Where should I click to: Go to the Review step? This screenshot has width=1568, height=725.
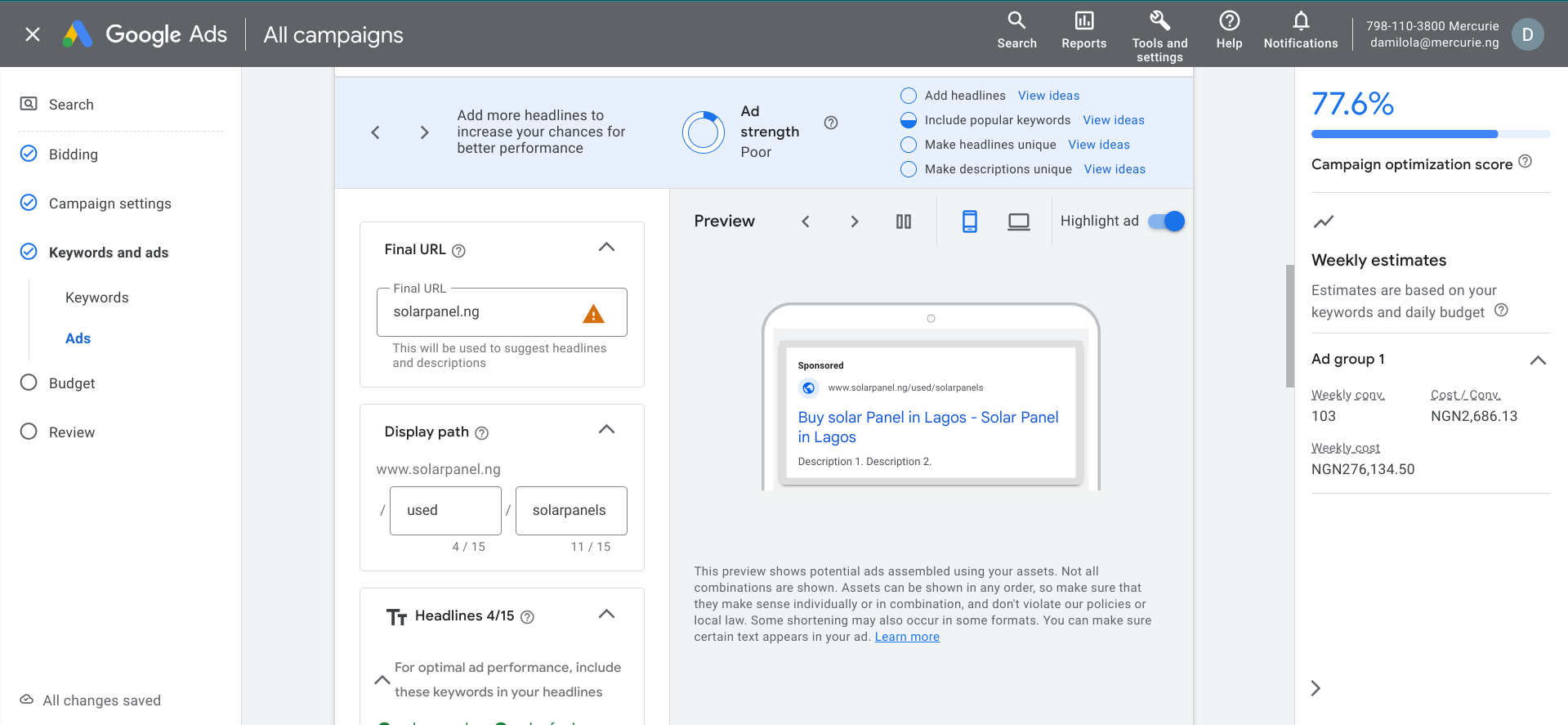71,432
